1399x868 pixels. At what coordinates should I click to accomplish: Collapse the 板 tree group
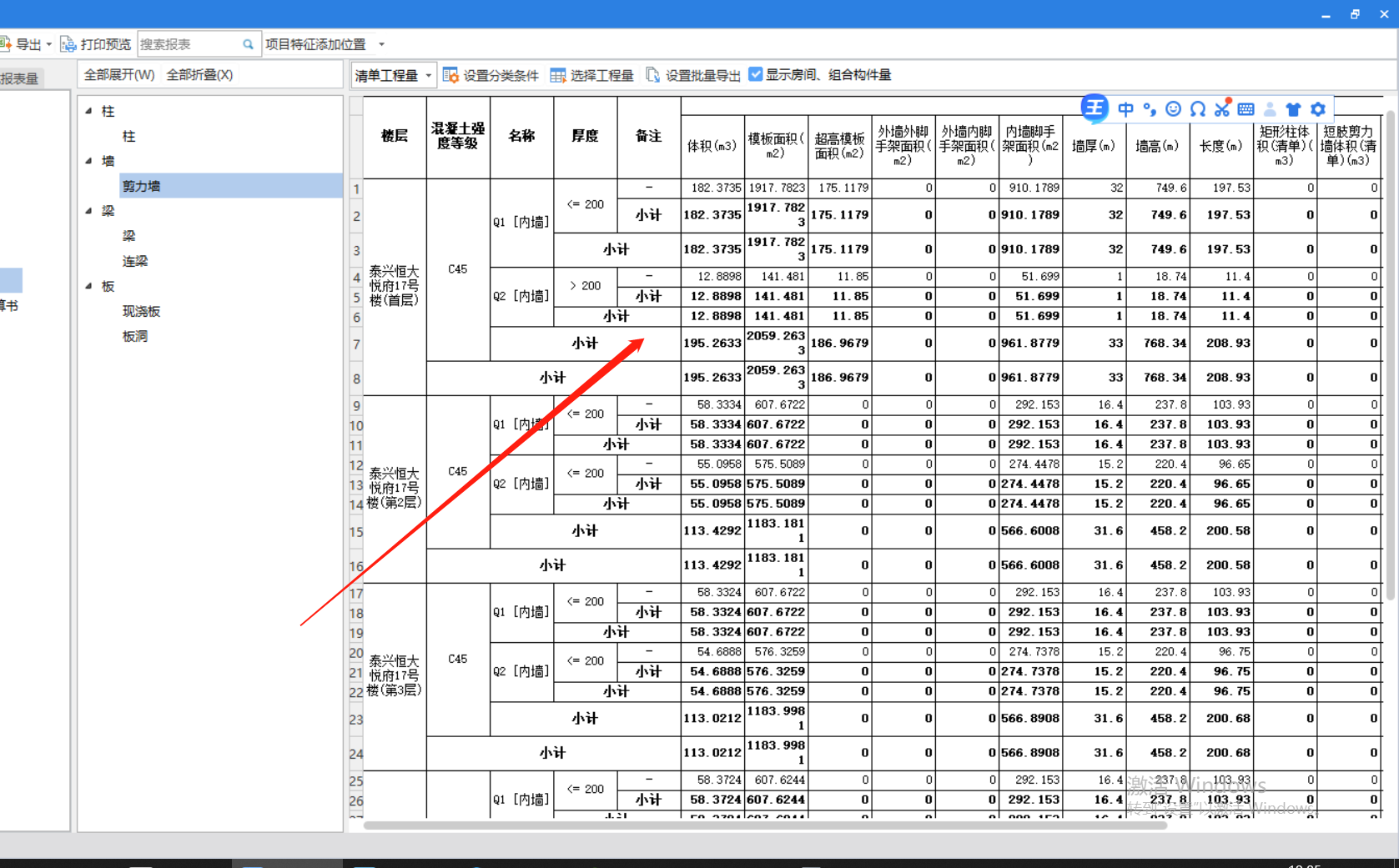click(89, 286)
